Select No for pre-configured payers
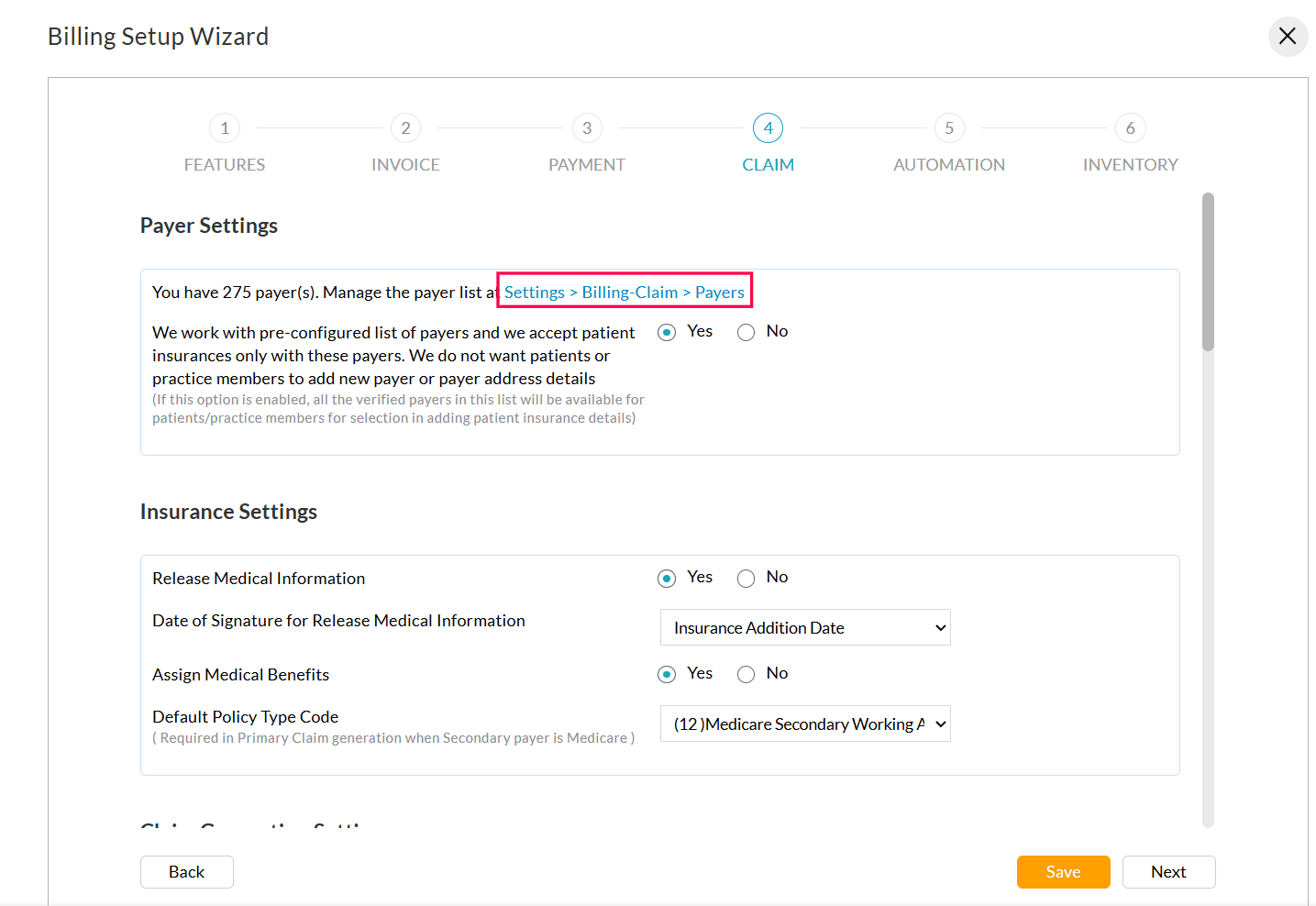The image size is (1316, 906). [x=746, y=332]
